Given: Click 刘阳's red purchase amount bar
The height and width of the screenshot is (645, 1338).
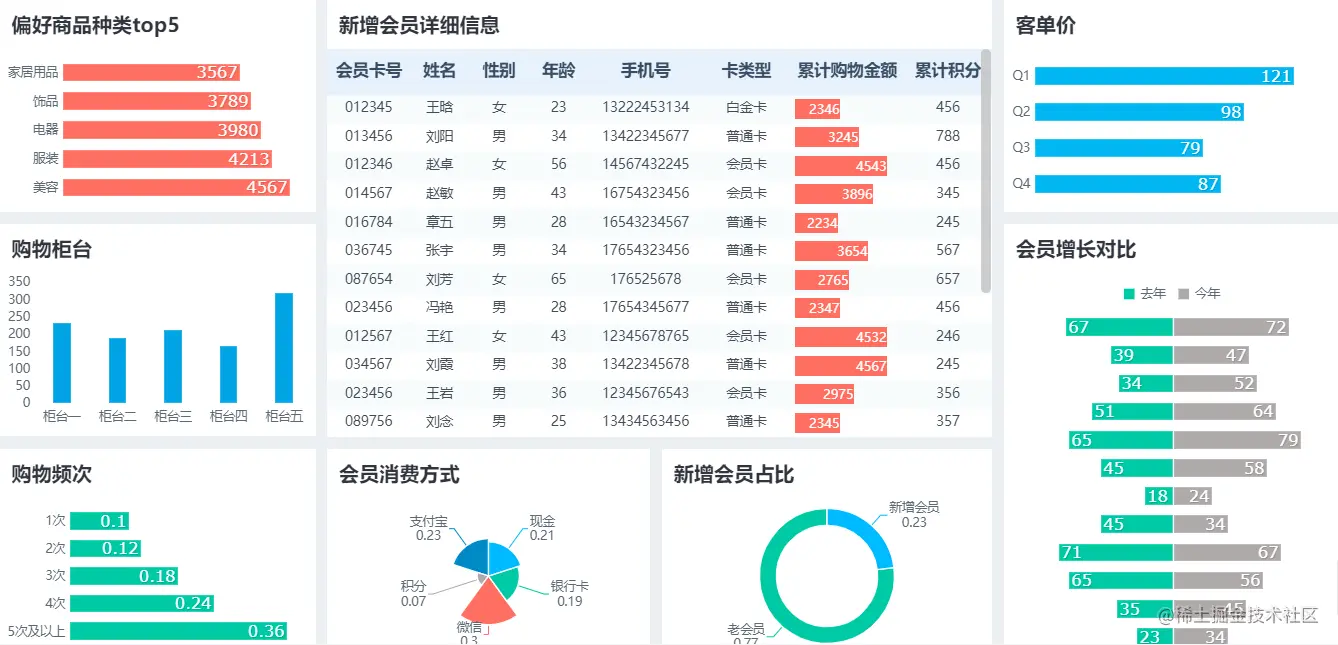Looking at the screenshot, I should (828, 136).
